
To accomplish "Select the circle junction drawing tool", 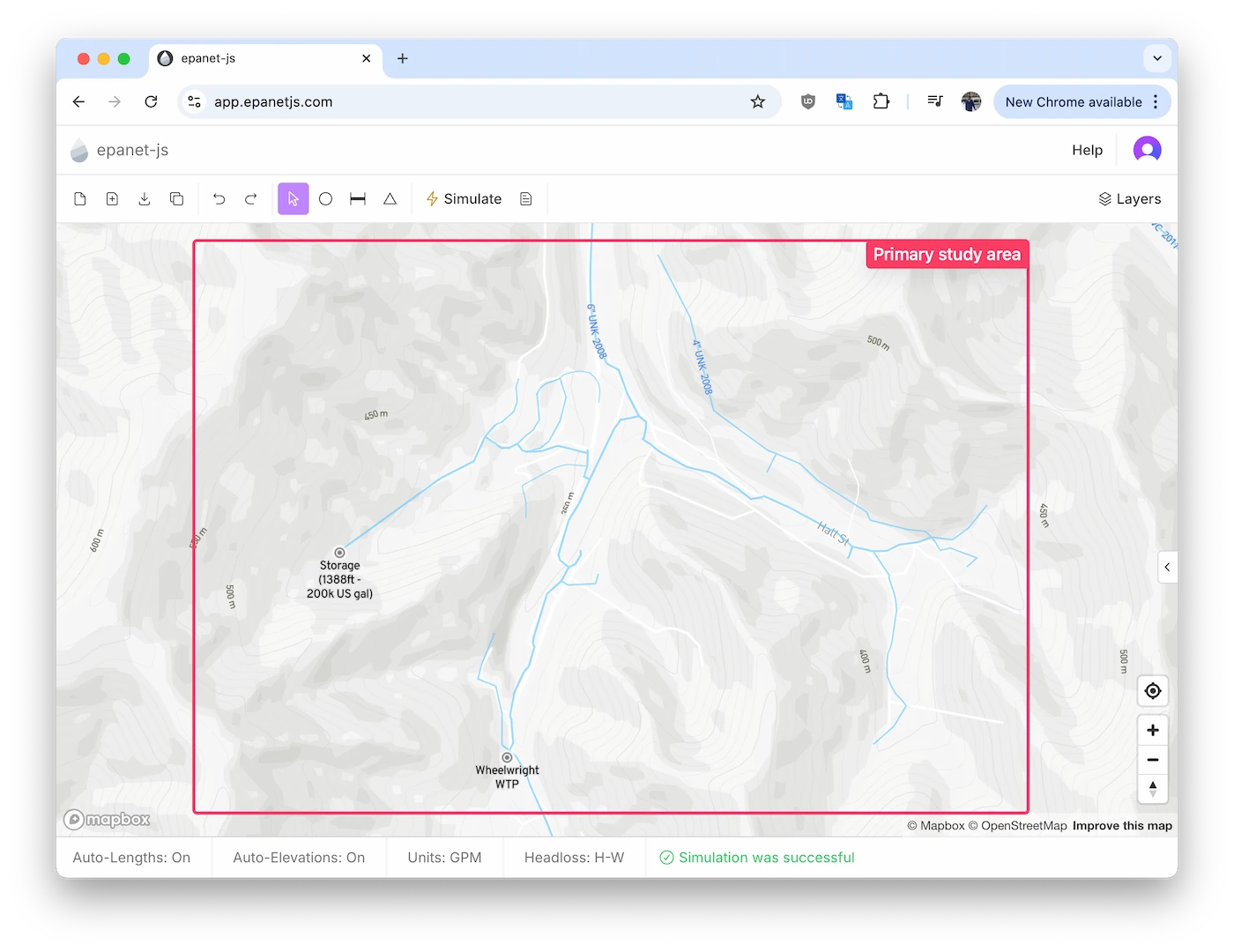I will click(325, 199).
